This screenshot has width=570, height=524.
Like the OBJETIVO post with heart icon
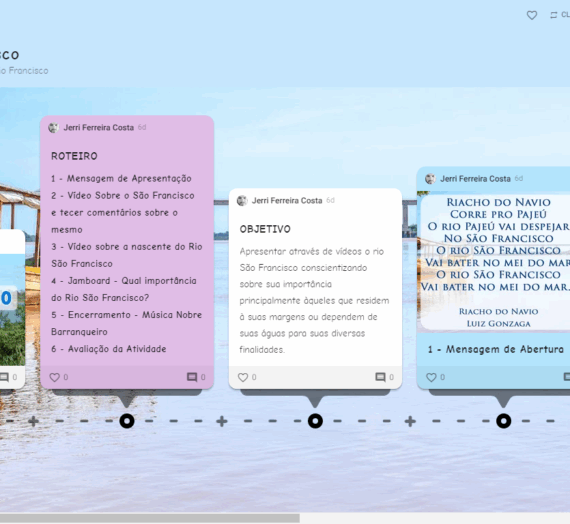pyautogui.click(x=243, y=377)
